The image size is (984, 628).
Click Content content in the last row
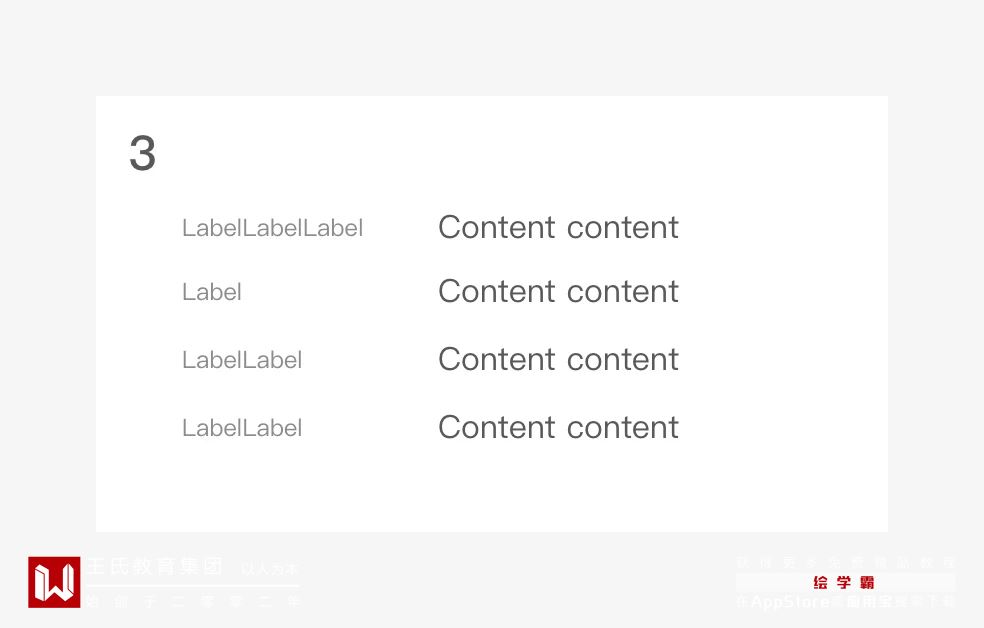click(558, 427)
